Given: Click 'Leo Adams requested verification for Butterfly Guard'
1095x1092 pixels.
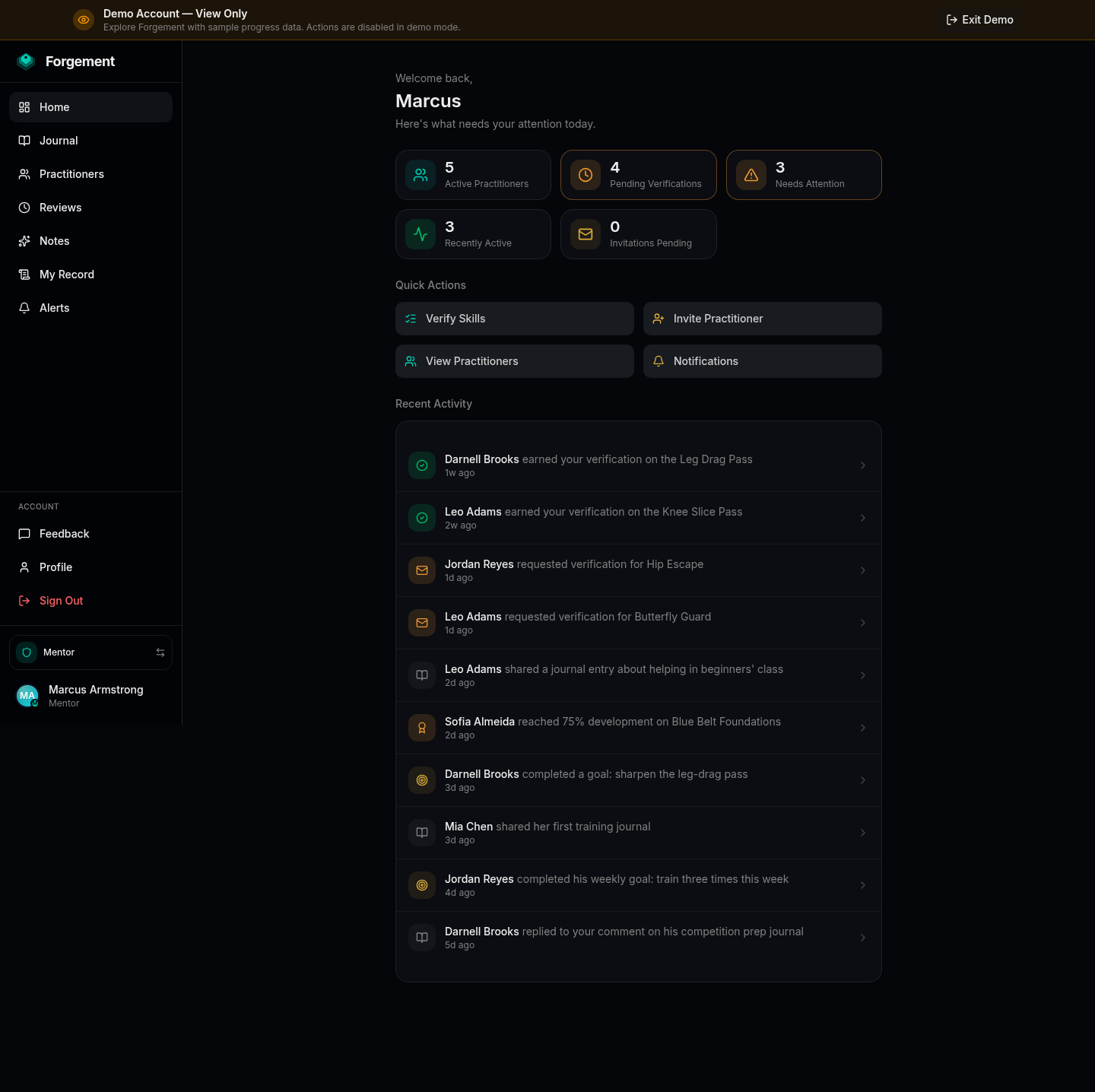Looking at the screenshot, I should coord(578,617).
